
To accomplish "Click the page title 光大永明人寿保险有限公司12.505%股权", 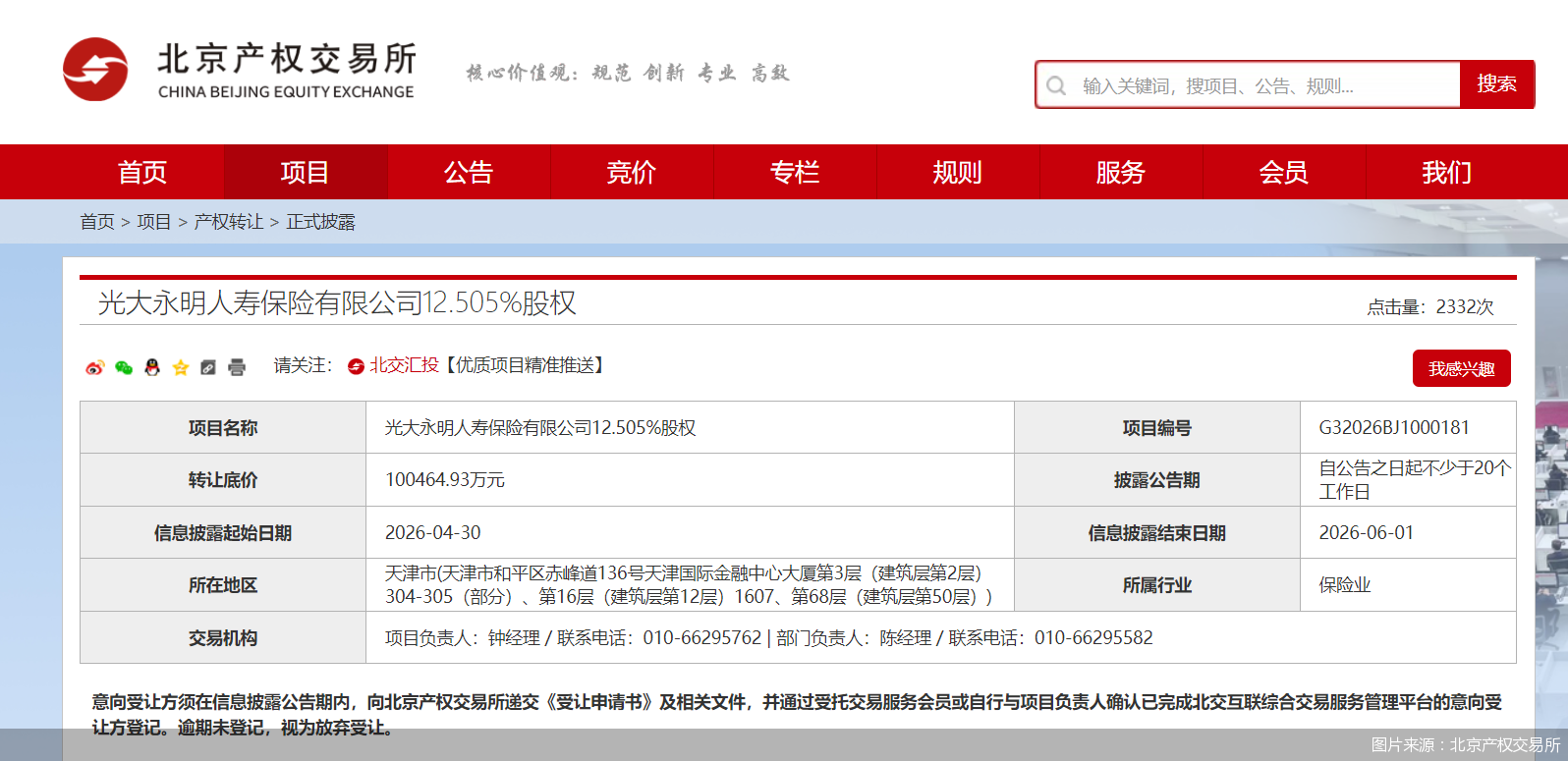I will click(337, 302).
